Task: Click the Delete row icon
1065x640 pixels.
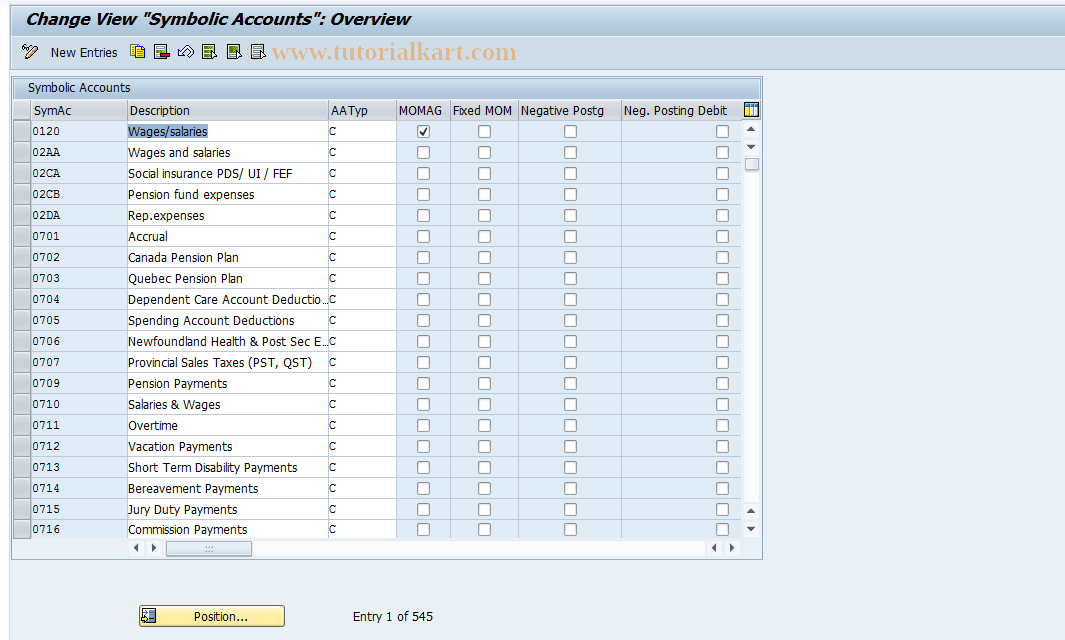Action: [162, 52]
